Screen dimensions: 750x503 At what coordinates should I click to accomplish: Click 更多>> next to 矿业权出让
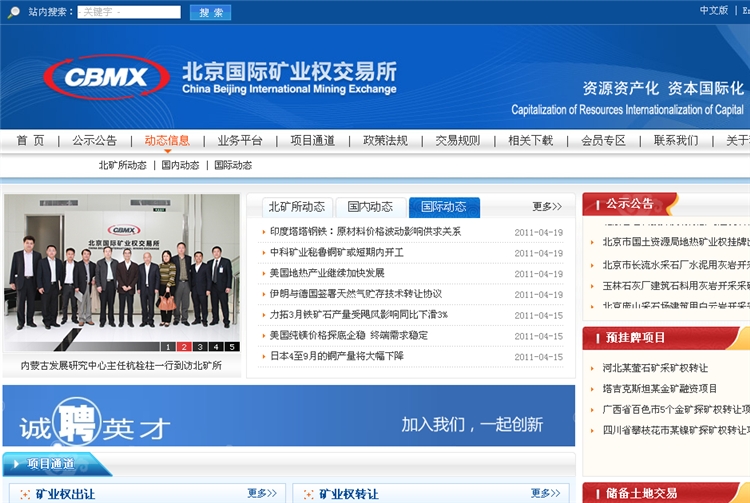[x=262, y=493]
